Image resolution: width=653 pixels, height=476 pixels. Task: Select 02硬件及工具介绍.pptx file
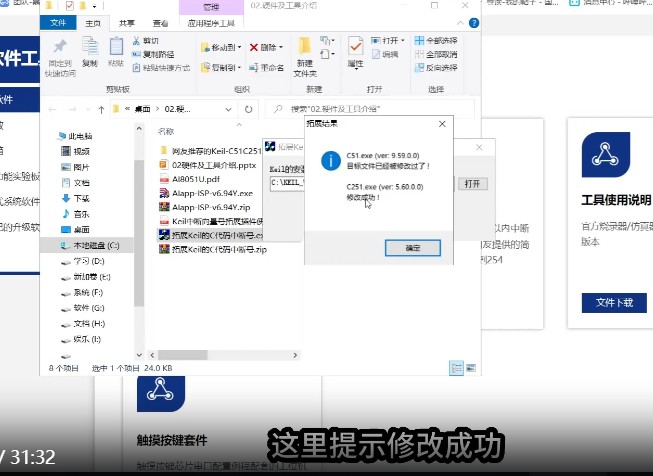point(208,165)
